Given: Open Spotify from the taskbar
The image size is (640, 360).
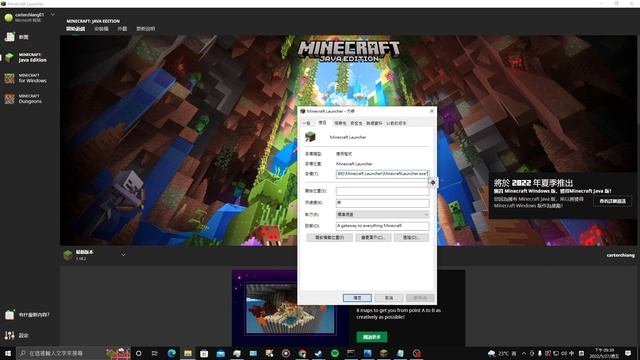Looking at the screenshot, I should 335,353.
